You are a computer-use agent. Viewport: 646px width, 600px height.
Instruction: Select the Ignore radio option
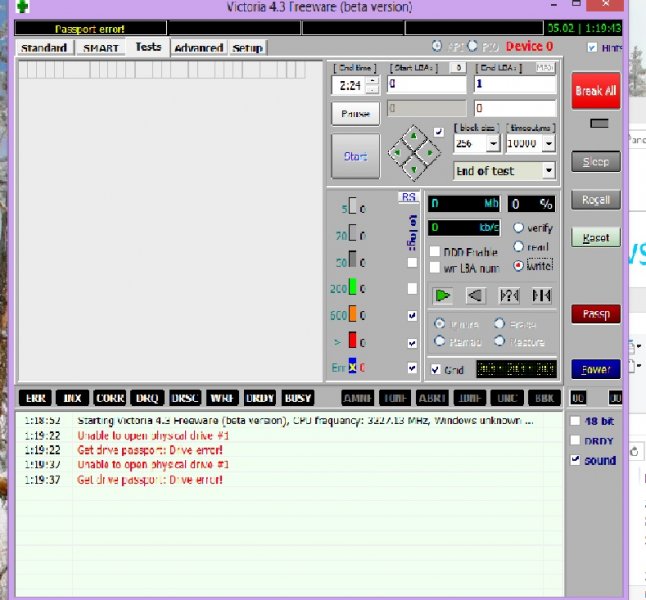(x=440, y=323)
